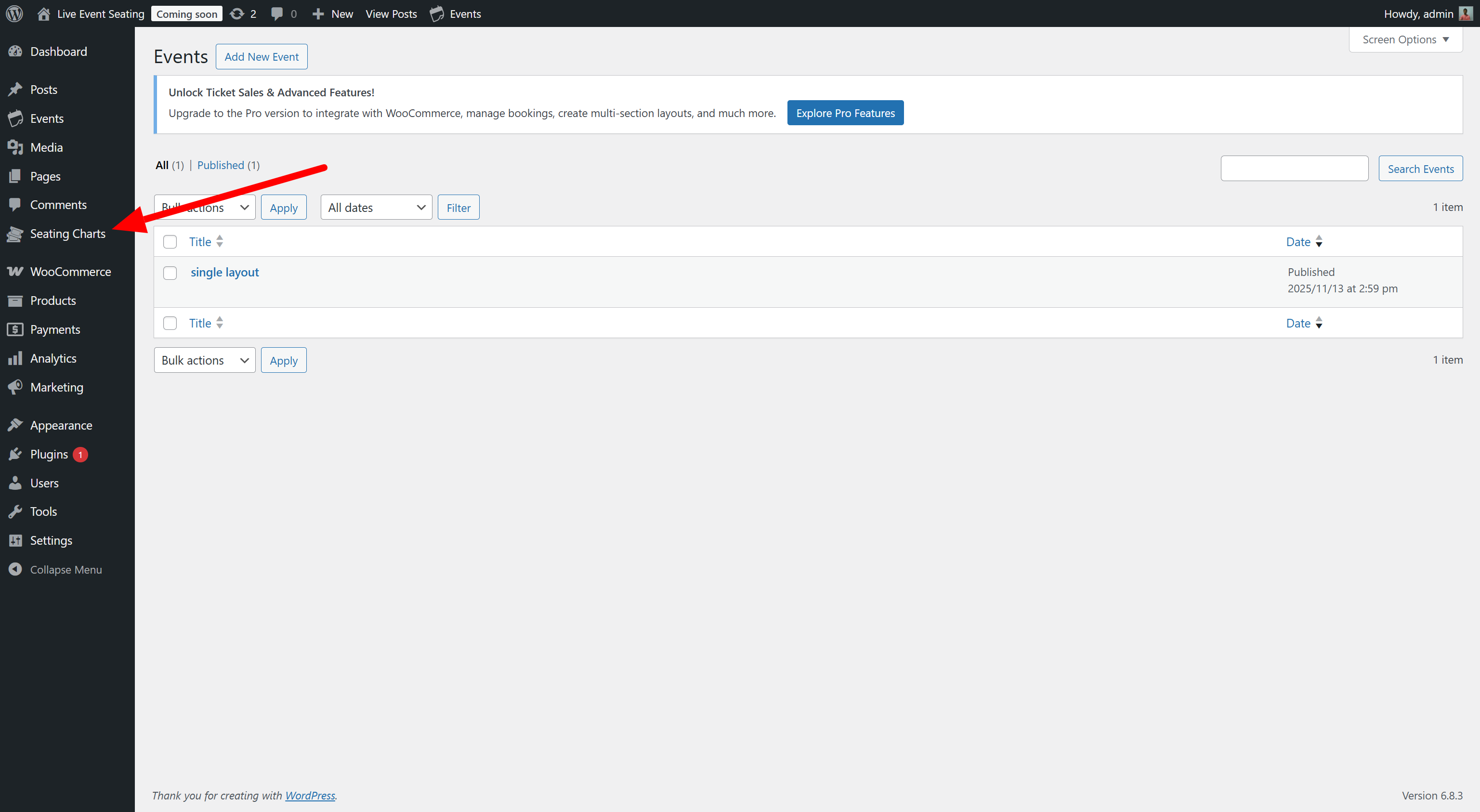Image resolution: width=1480 pixels, height=812 pixels.
Task: Click the updates icon in the admin bar
Action: point(237,13)
